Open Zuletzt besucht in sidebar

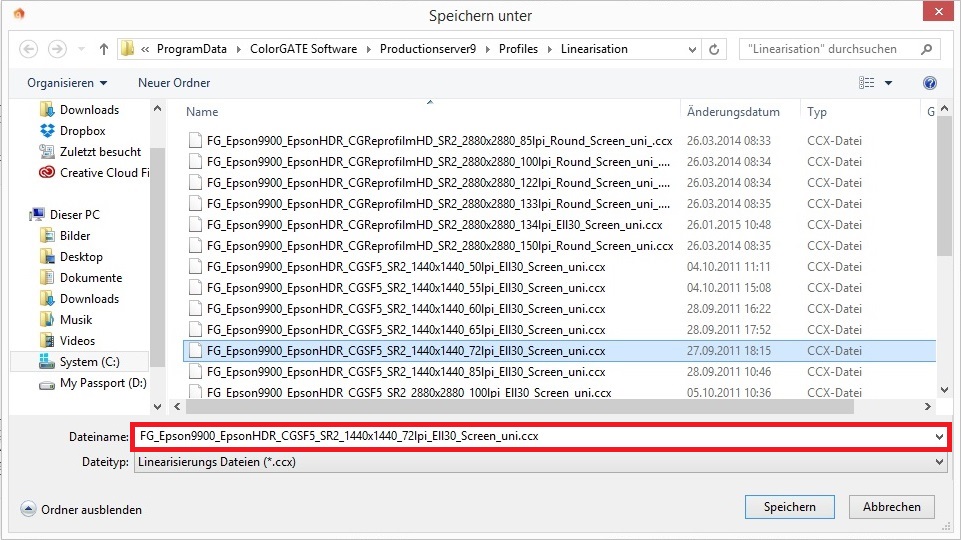tap(100, 152)
